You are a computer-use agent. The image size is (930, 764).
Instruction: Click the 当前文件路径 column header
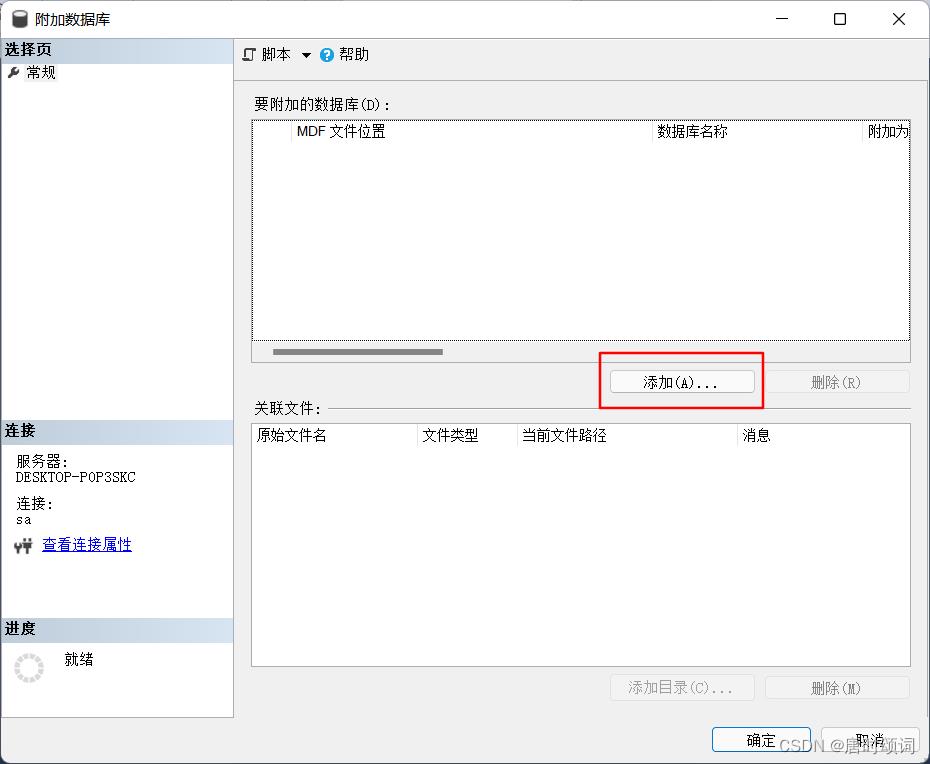tap(628, 435)
